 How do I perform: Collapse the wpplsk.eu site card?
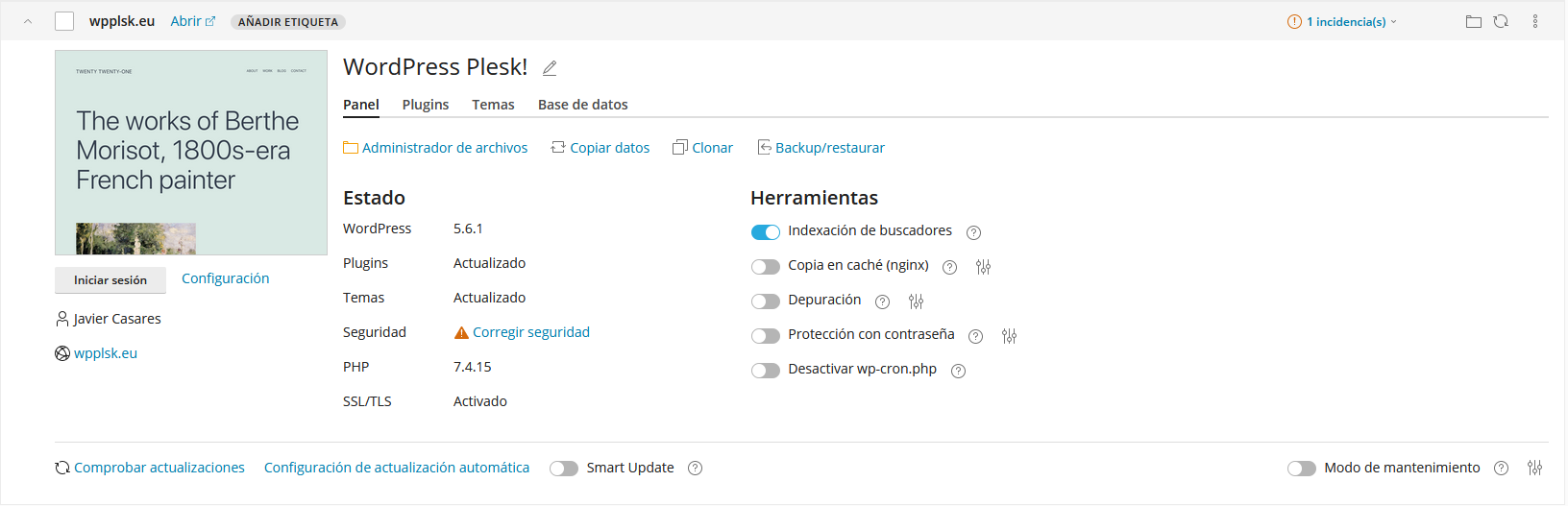28,21
